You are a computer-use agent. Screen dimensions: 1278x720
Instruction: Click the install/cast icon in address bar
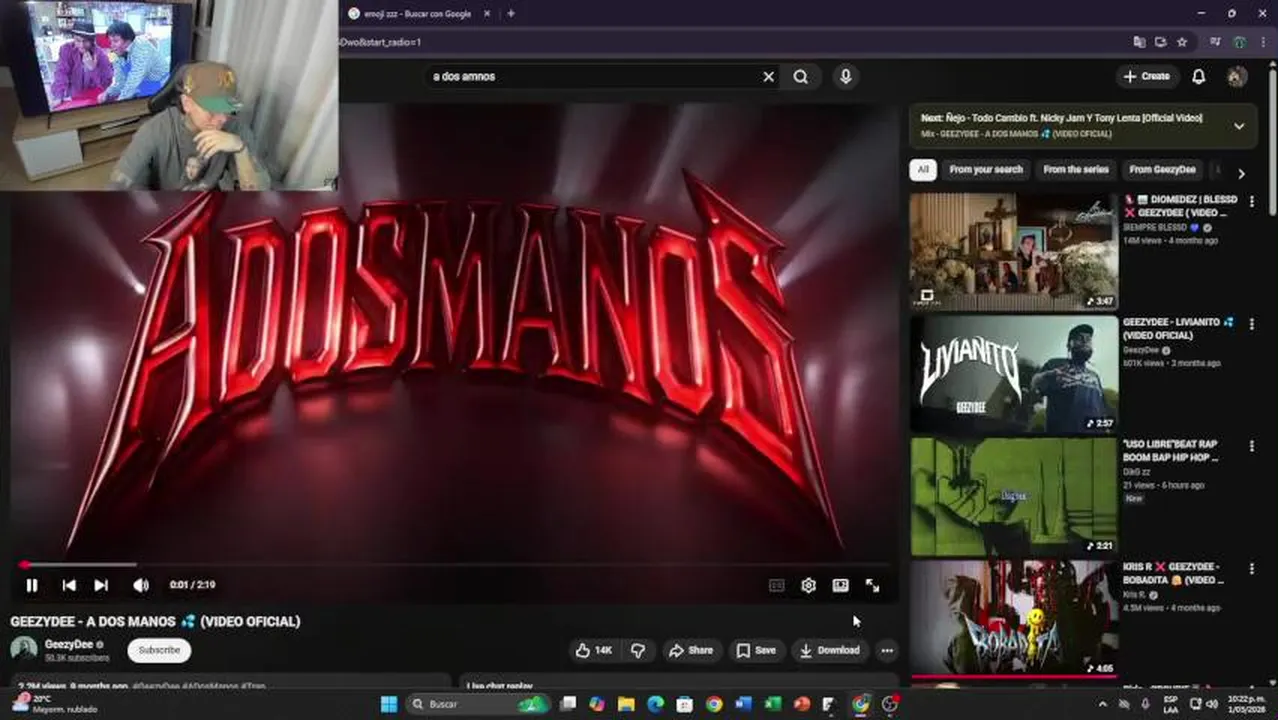click(1161, 43)
